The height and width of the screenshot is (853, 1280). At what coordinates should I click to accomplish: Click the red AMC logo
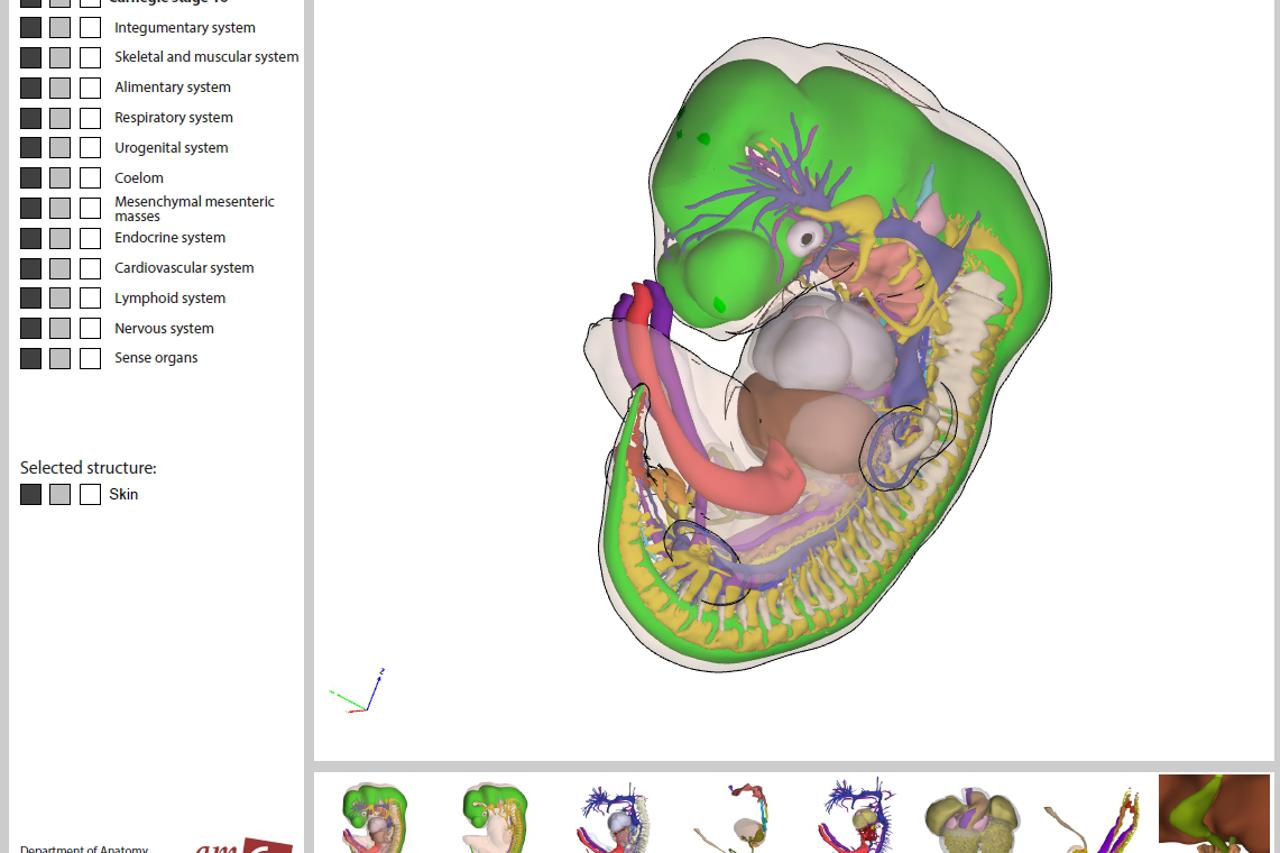(244, 846)
